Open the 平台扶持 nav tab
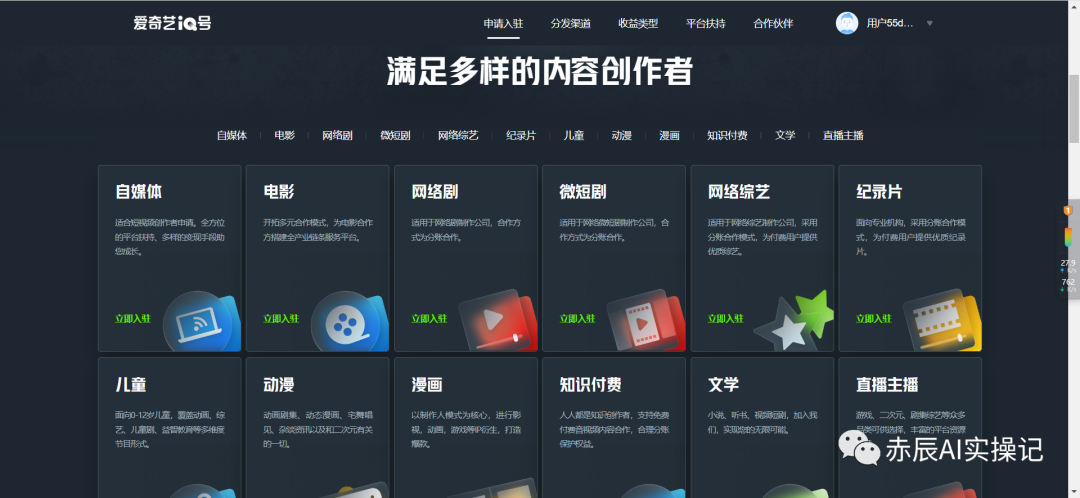Screen dimensions: 1080x498 tap(705, 23)
